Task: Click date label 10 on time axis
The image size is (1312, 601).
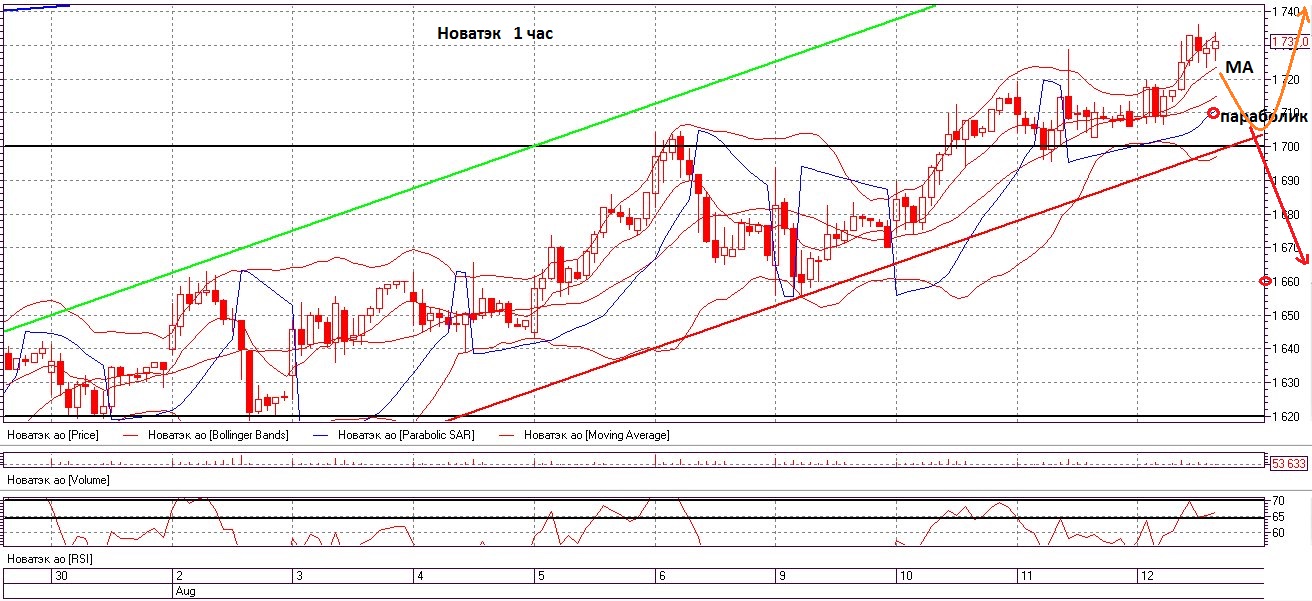Action: [905, 577]
